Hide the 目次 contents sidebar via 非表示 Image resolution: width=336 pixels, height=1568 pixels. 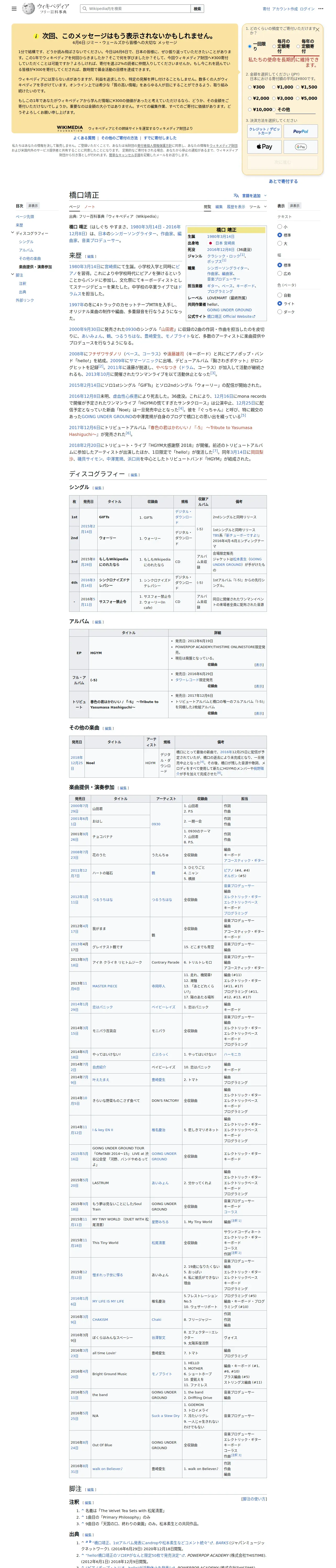tap(33, 206)
